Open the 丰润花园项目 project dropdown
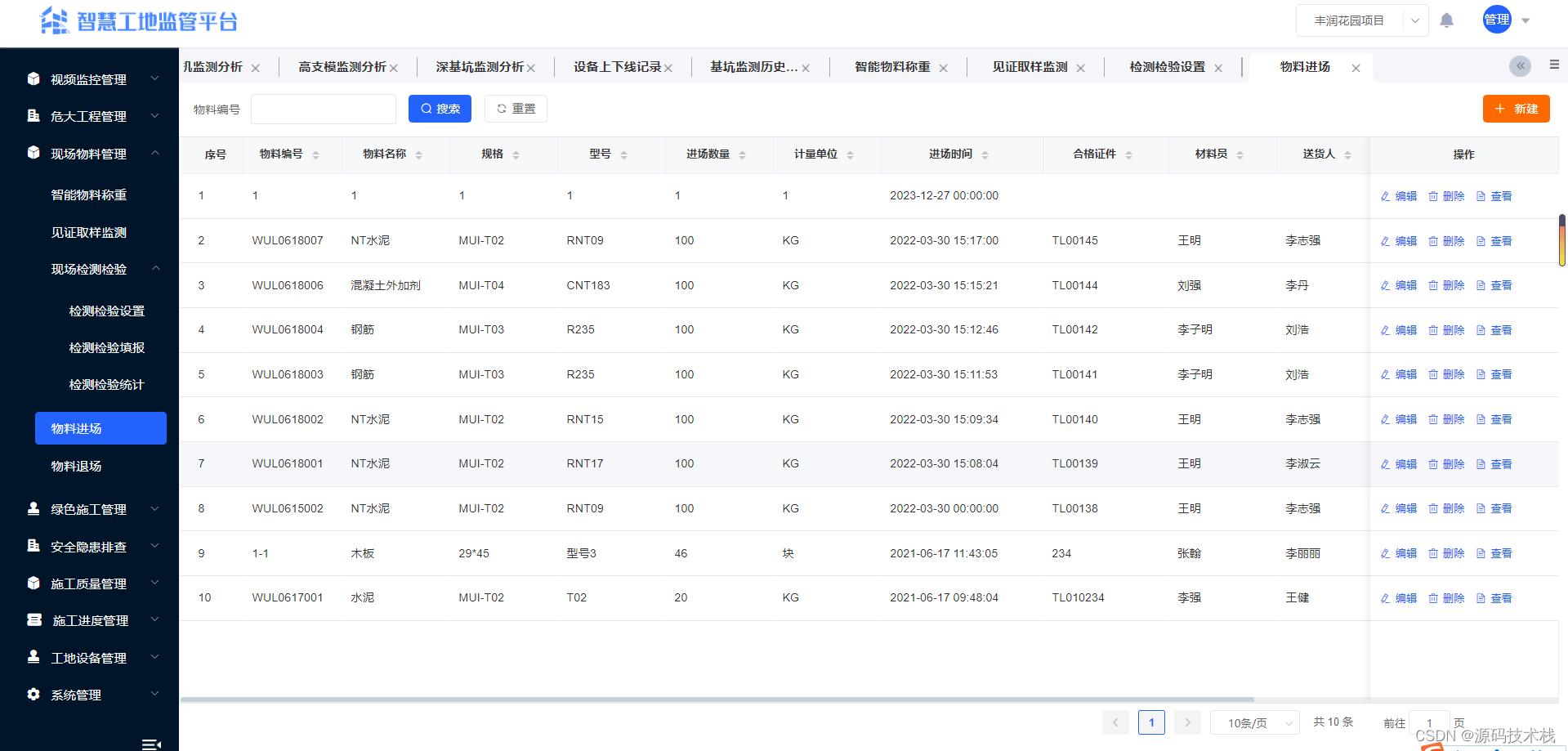This screenshot has width=1568, height=751. tap(1362, 20)
